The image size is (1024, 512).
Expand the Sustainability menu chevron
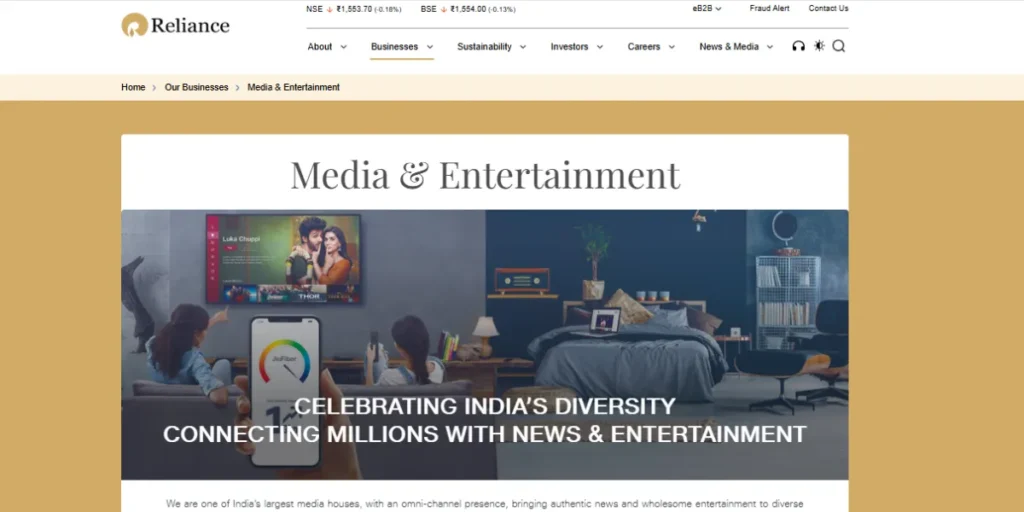[x=522, y=47]
